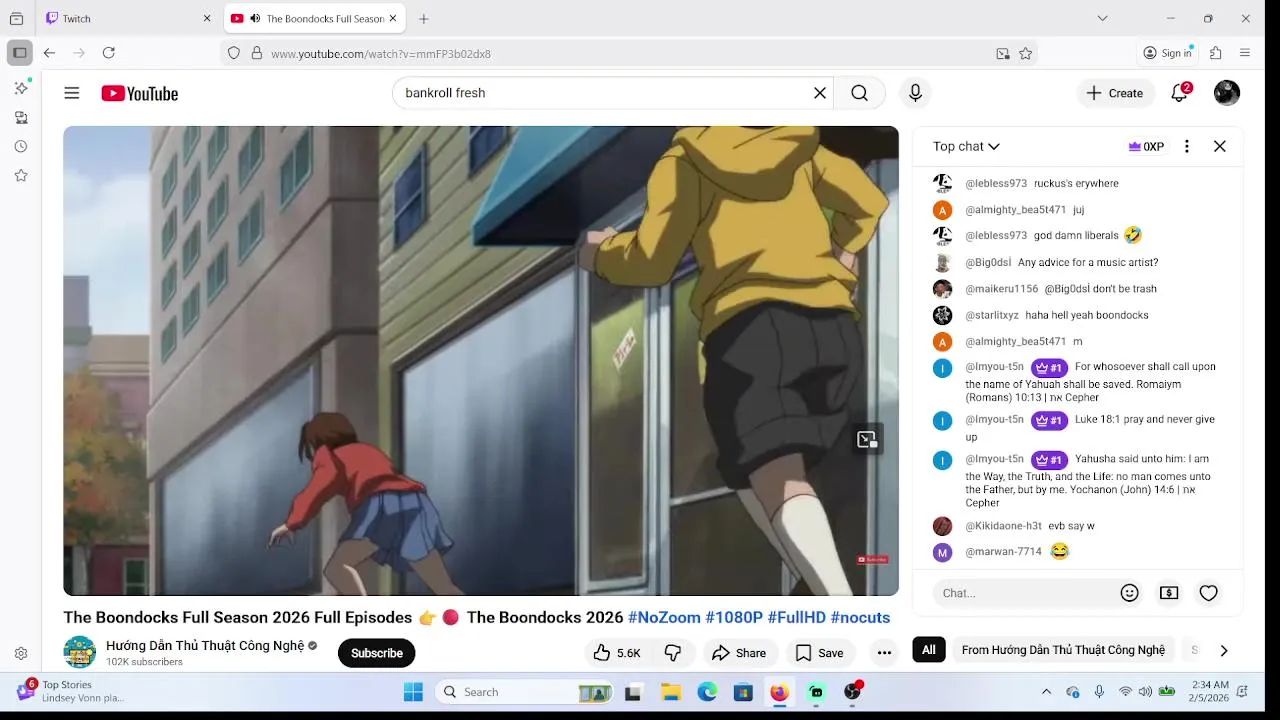Clear the YouTube search box text

(x=820, y=93)
